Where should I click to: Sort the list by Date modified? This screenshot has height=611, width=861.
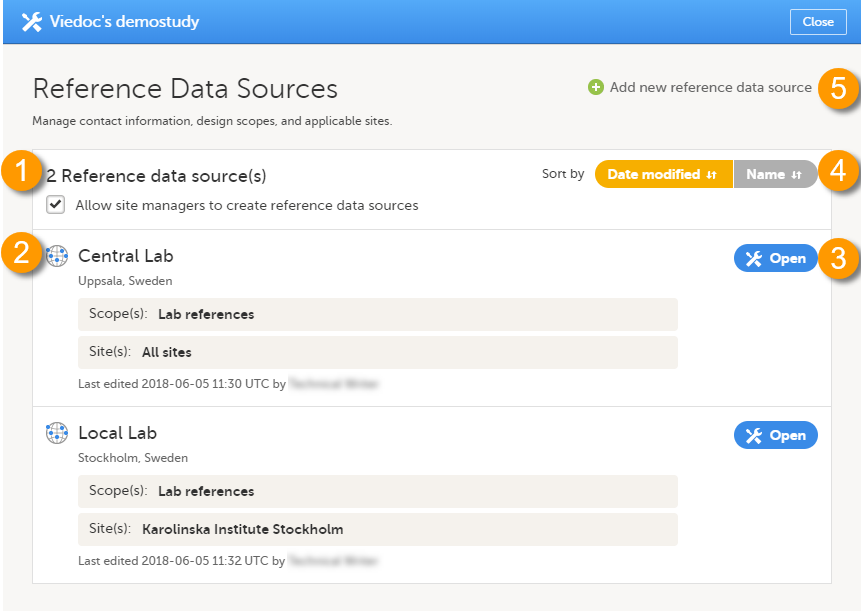pyautogui.click(x=663, y=174)
